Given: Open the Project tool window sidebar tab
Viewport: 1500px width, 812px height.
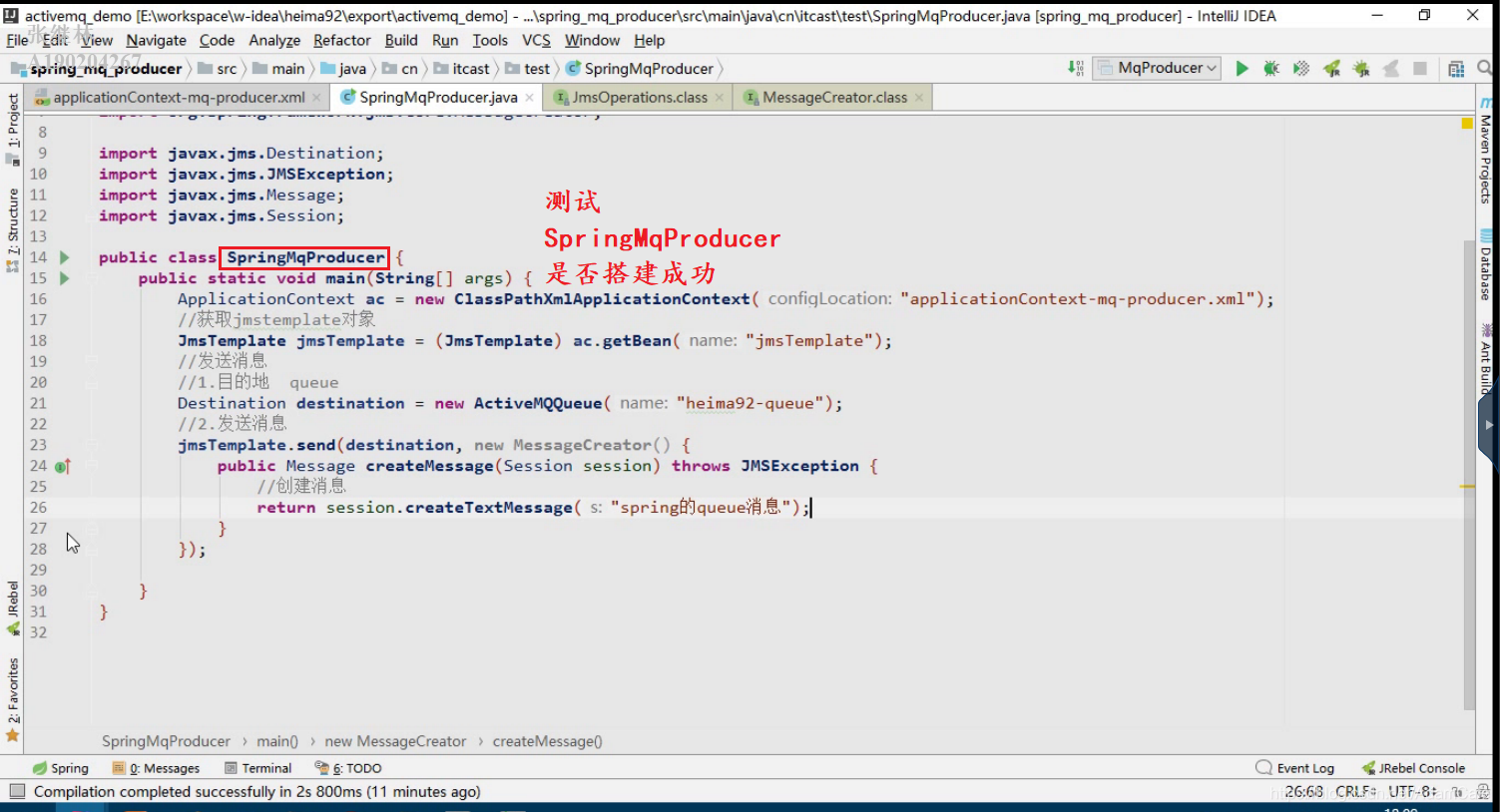Looking at the screenshot, I should (12, 128).
